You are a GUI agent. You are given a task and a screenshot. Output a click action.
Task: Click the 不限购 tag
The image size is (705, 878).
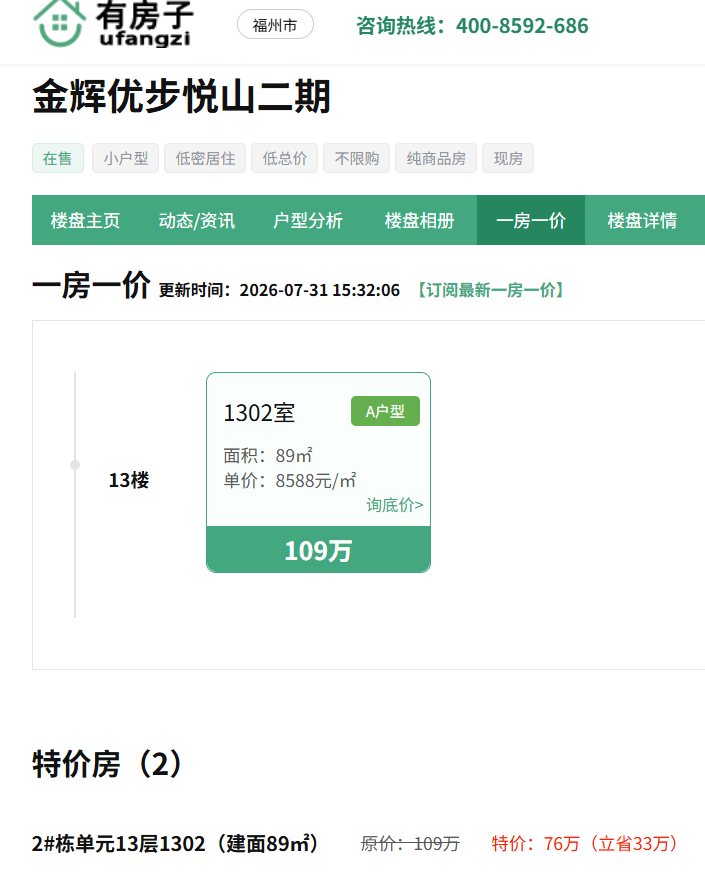[357, 158]
